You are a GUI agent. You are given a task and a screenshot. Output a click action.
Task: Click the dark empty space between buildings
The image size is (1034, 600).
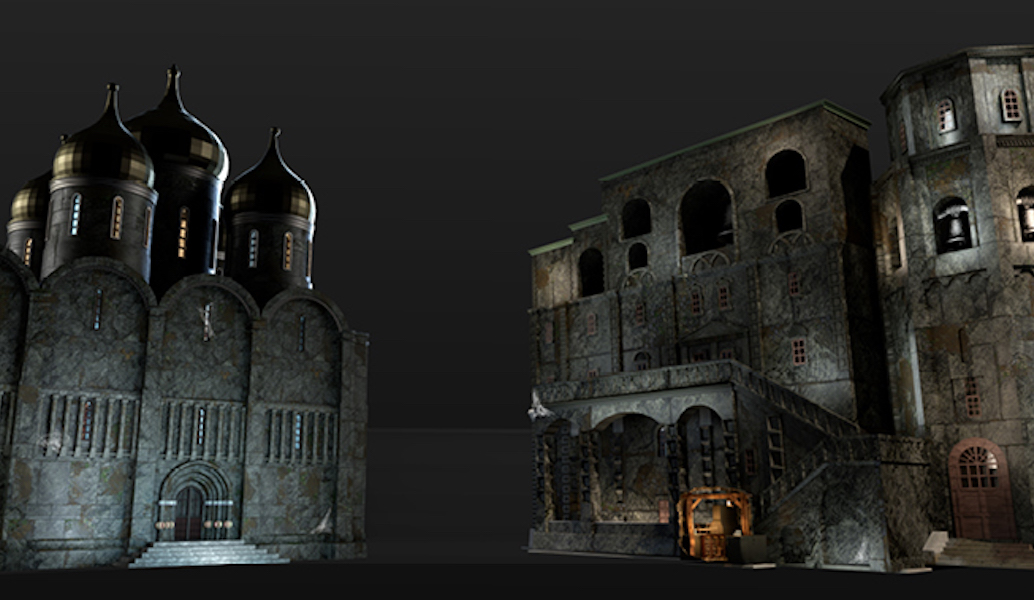click(x=450, y=300)
